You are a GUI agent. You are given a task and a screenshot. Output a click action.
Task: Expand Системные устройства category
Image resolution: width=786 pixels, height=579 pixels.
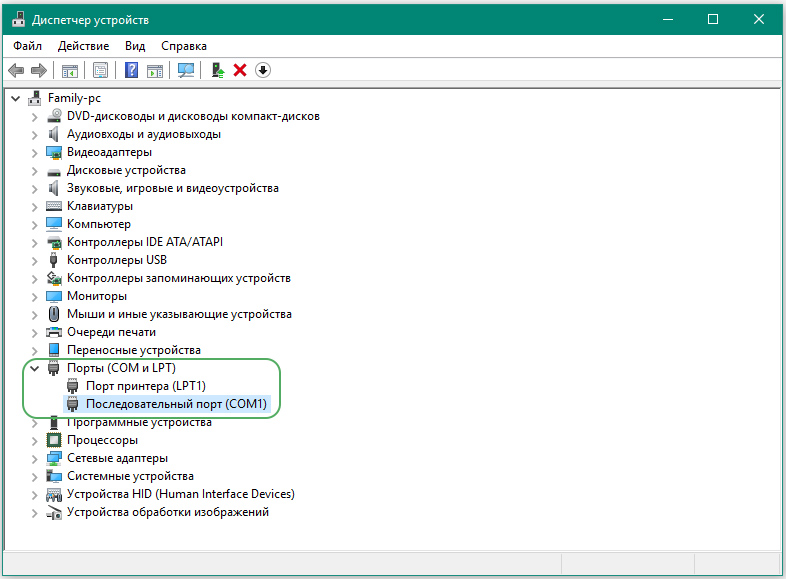tap(34, 476)
